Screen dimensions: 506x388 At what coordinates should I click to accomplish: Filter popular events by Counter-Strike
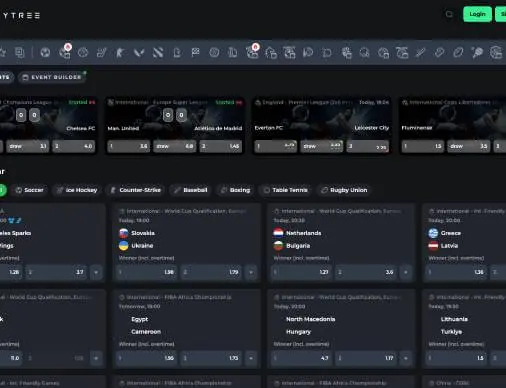point(135,190)
